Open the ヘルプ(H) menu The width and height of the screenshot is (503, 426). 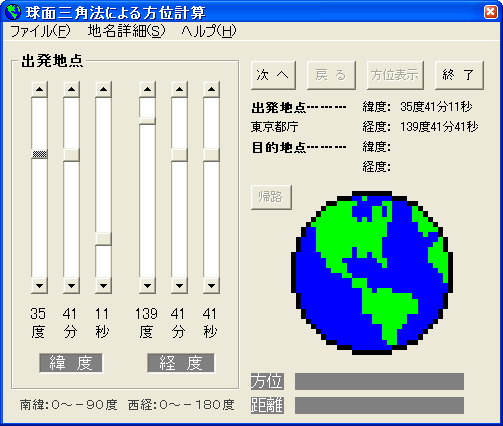click(209, 31)
